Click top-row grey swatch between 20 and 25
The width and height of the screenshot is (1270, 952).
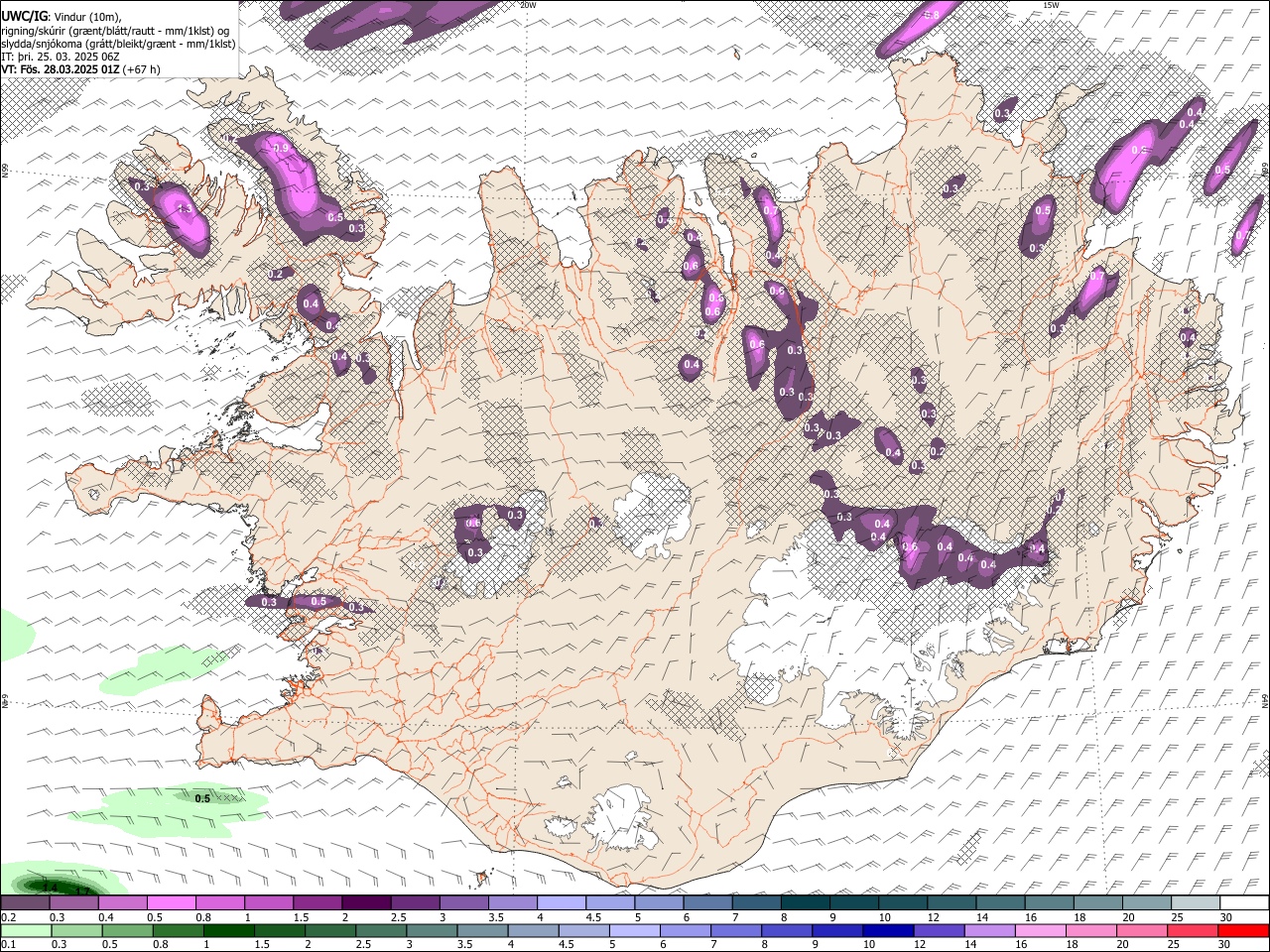1146,903
